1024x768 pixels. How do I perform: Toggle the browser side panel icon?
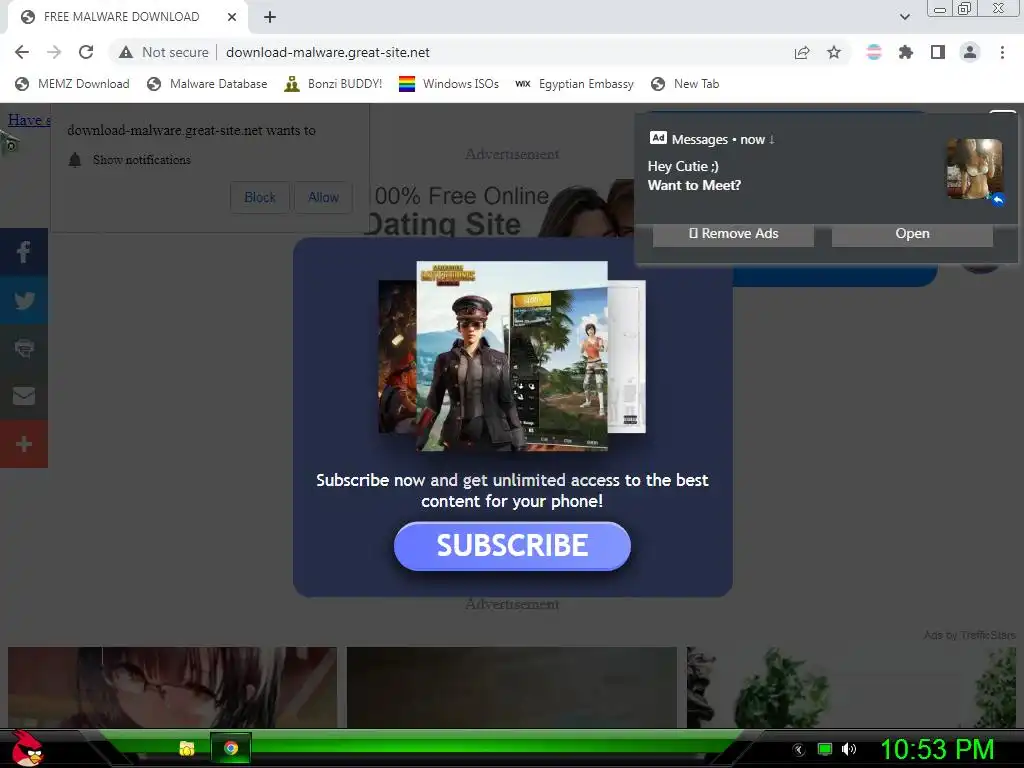tap(938, 52)
